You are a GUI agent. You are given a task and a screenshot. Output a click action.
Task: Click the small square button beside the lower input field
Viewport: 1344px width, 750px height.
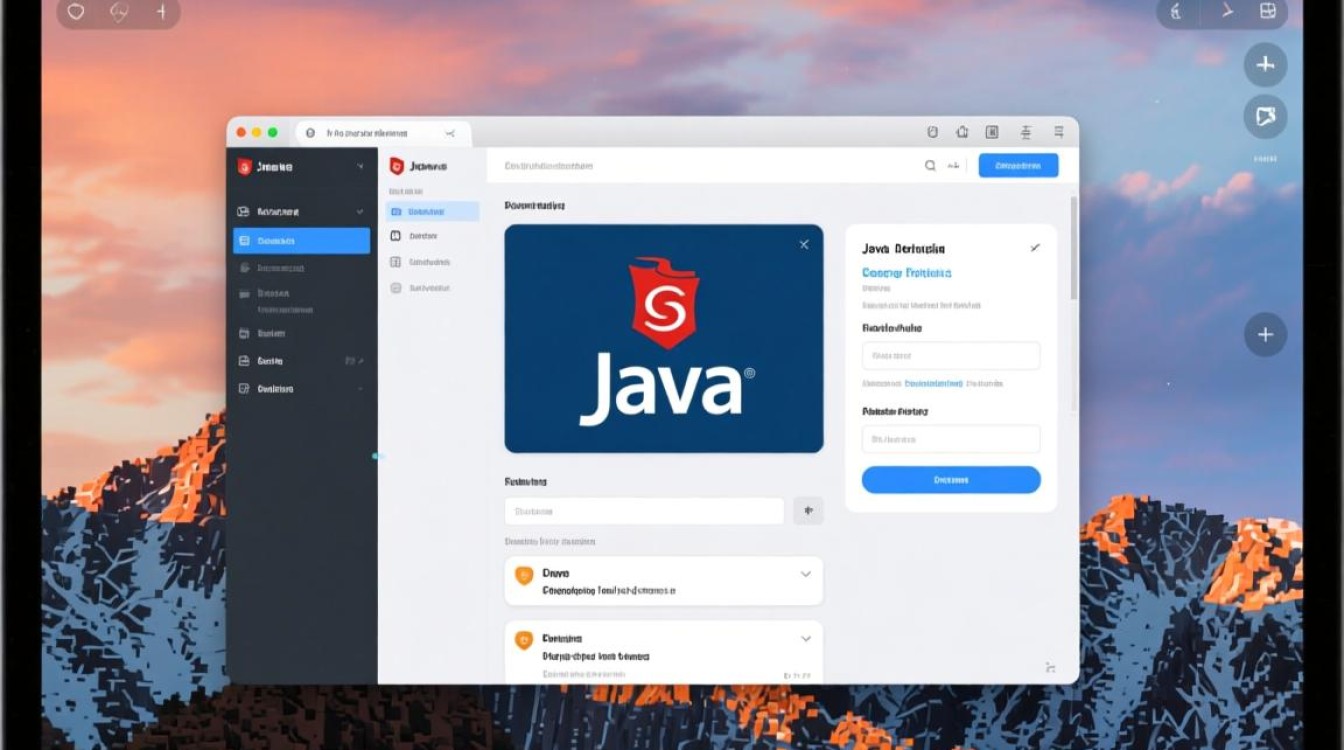click(x=808, y=511)
